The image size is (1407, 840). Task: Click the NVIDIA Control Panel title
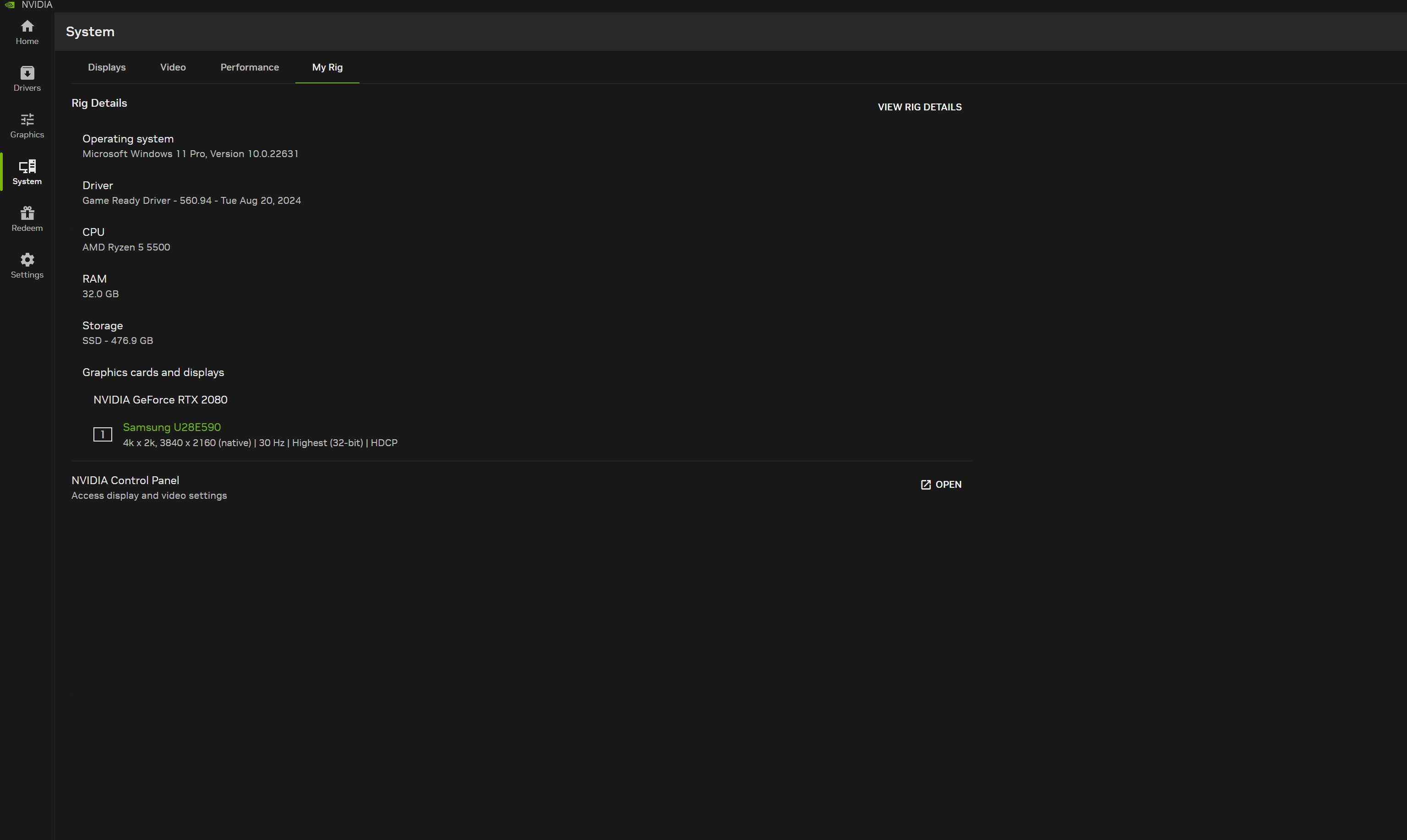(125, 480)
